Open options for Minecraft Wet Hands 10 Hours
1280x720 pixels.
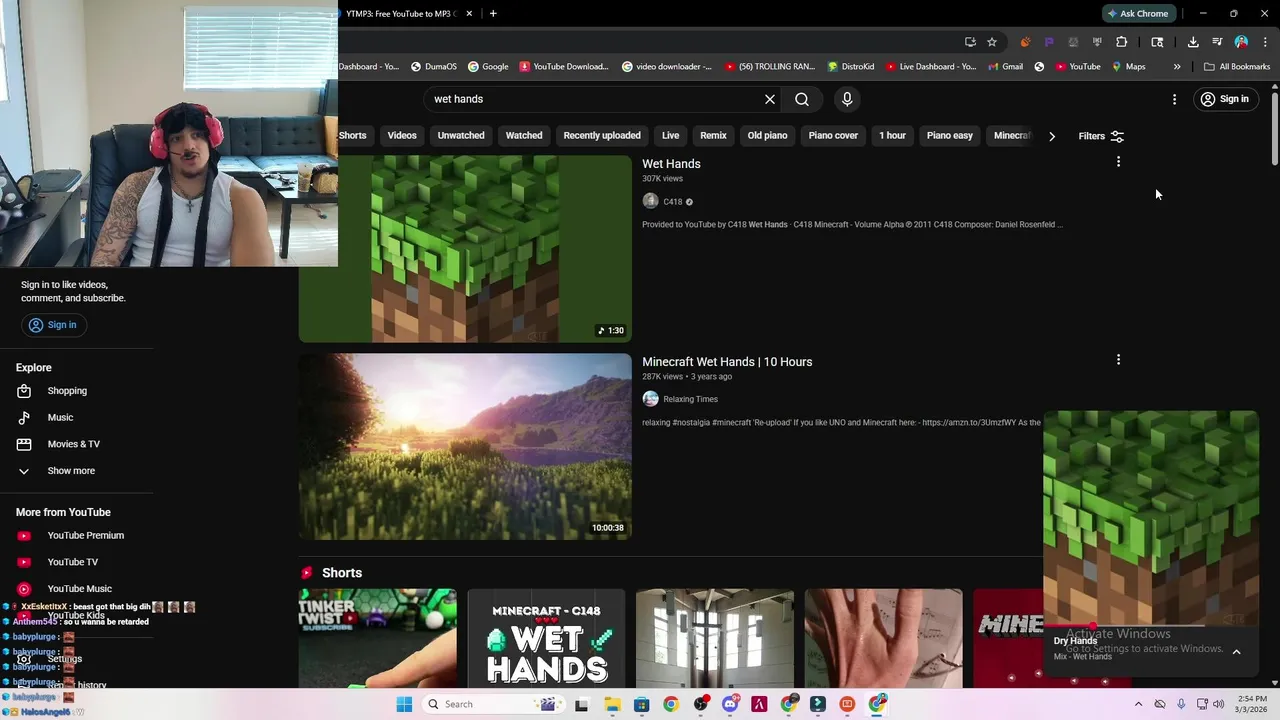pos(1118,360)
